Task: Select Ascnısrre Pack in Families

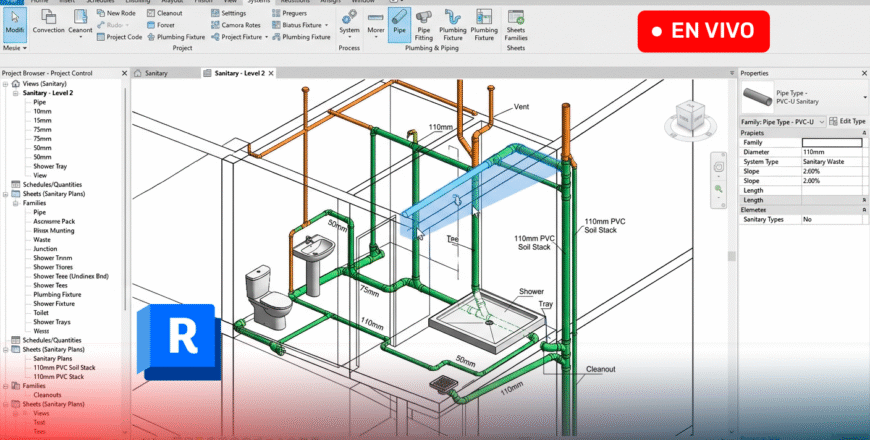Action: [x=54, y=221]
